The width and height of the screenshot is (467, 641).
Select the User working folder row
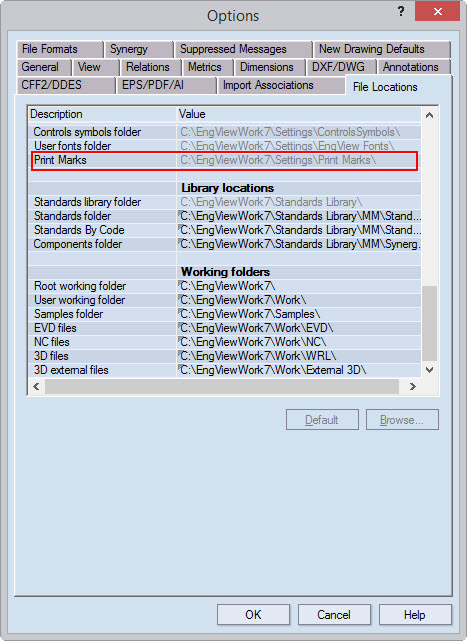pos(225,300)
